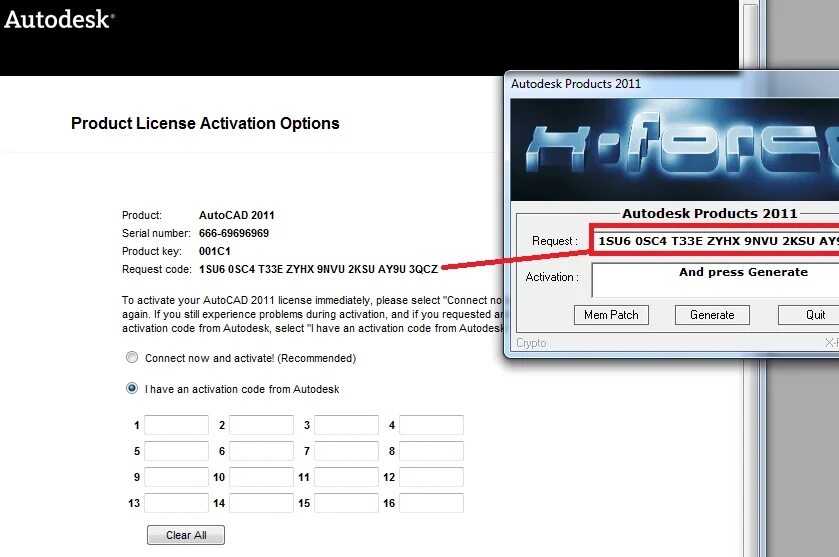Select "Connect now and activate!" radio option
This screenshot has height=557, width=839.
pos(132,357)
